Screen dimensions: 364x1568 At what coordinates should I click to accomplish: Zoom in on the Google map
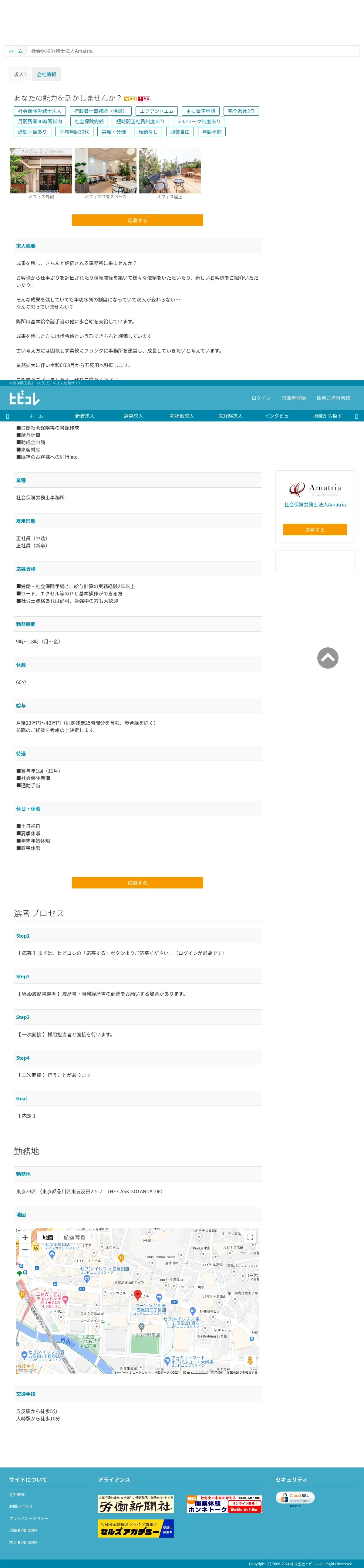(25, 1237)
